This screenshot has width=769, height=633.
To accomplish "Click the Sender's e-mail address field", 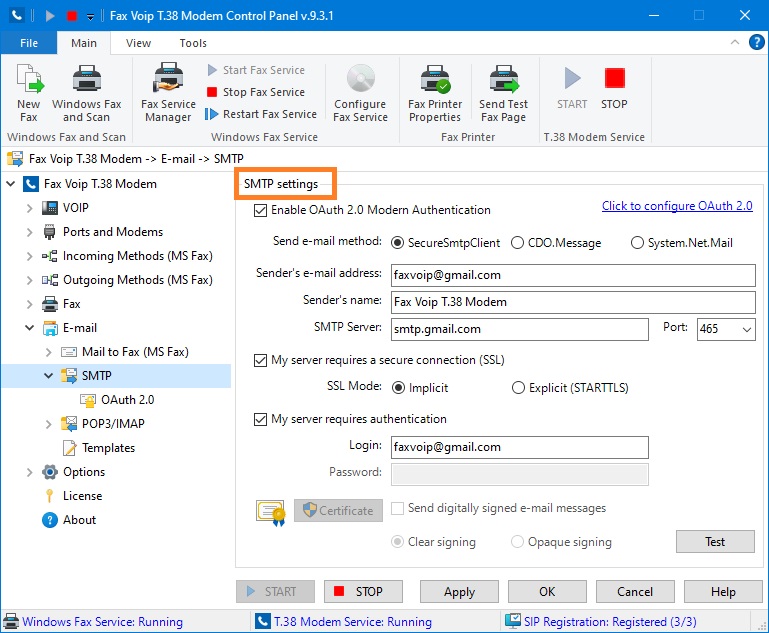I will [x=573, y=275].
